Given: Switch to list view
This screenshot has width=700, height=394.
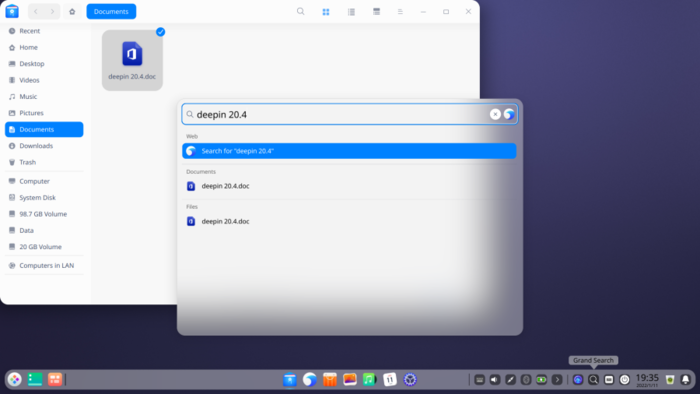Looking at the screenshot, I should [x=351, y=12].
